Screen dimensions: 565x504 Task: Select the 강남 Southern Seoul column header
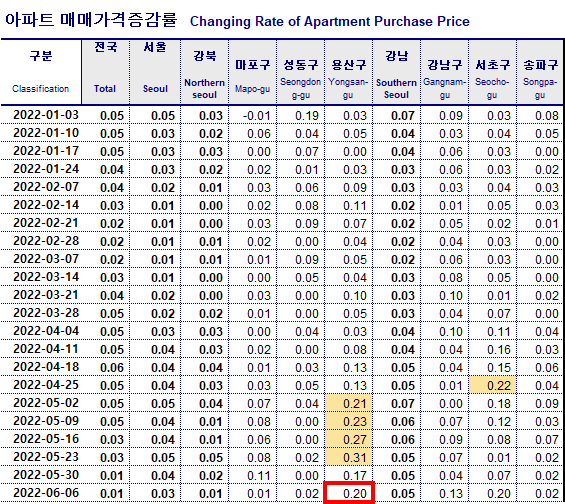click(x=396, y=72)
